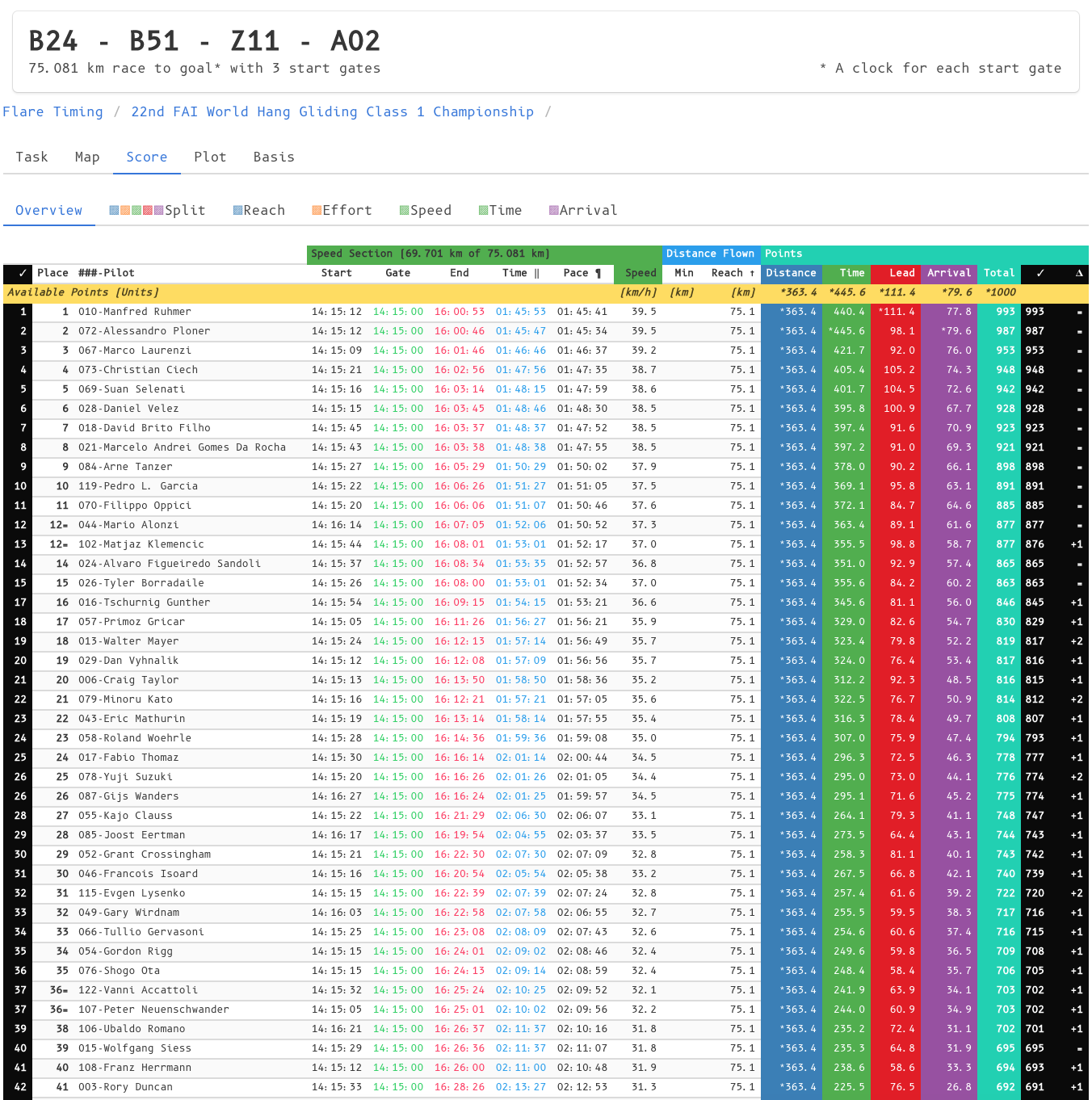Select pilot 028-Daniel Velez
Screen dimensions: 1092x1100
(128, 409)
